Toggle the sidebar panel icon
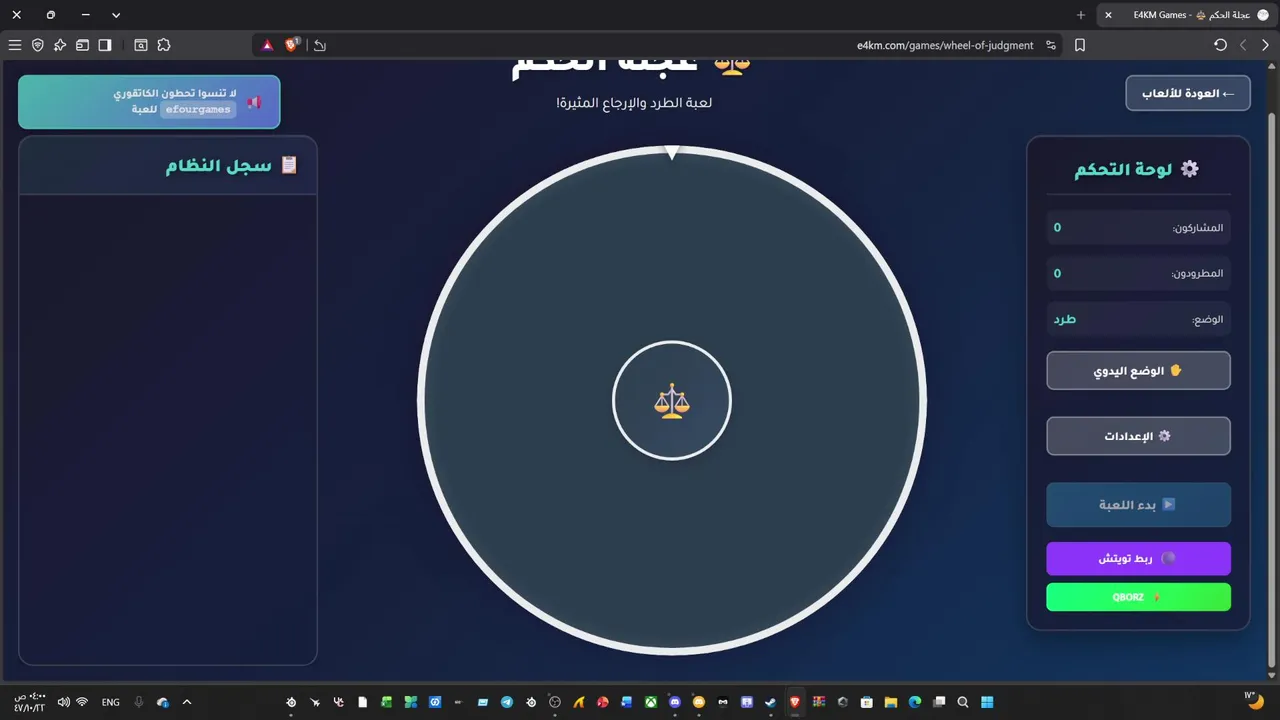The width and height of the screenshot is (1280, 720). (105, 45)
